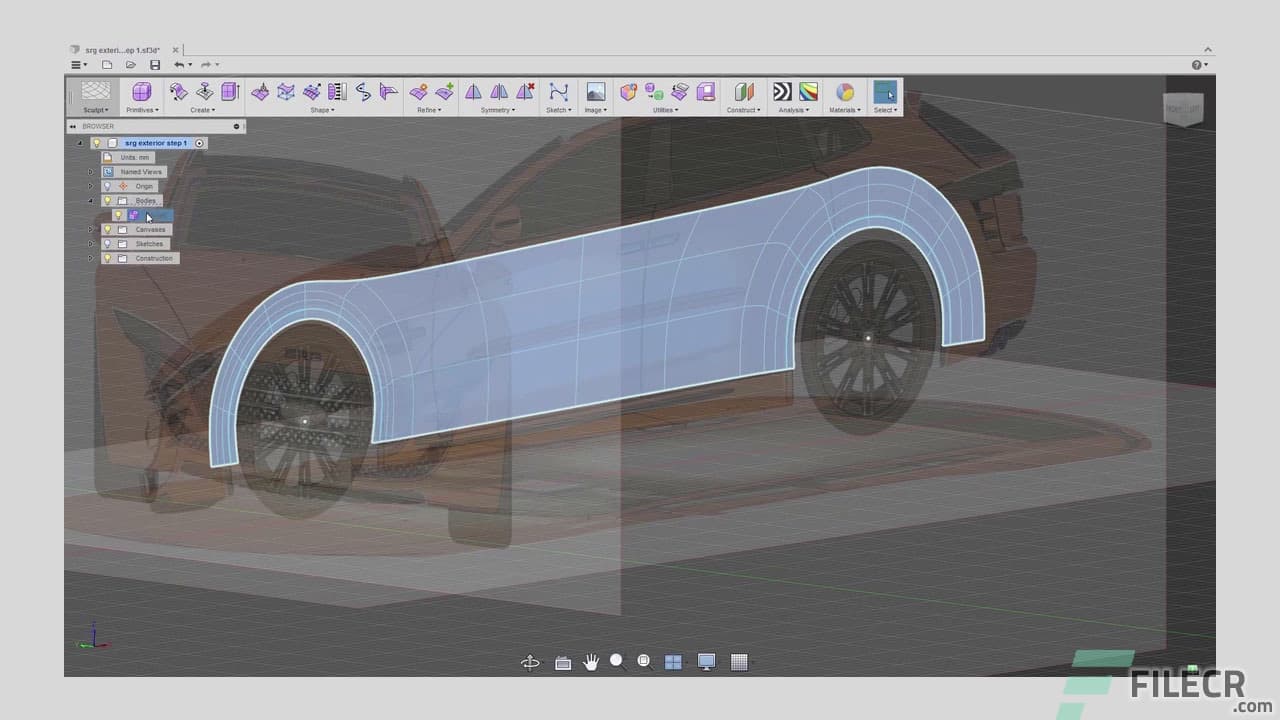Screen dimensions: 1280x720
Task: Click the Undo button
Action: (178, 64)
